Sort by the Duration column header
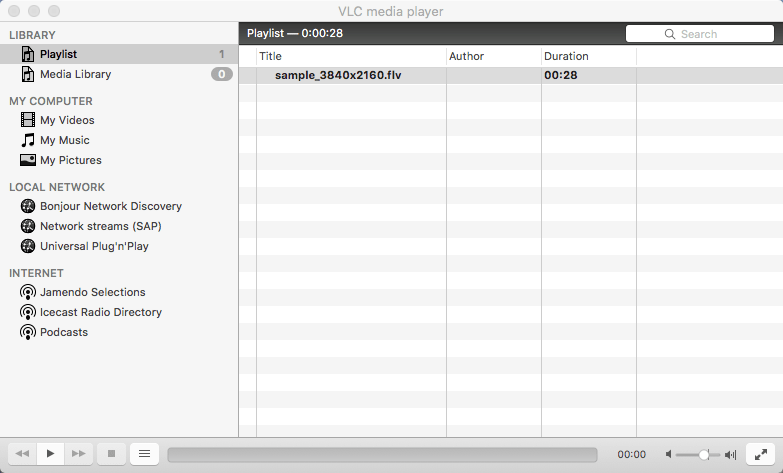 pos(589,56)
